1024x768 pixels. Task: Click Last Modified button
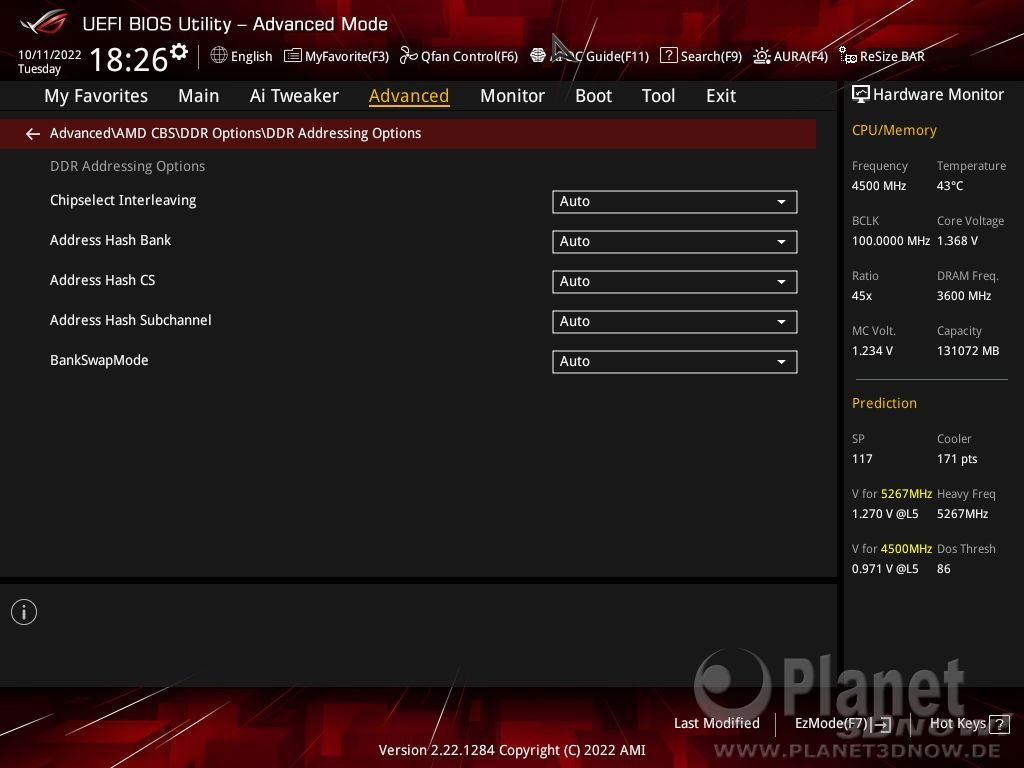coord(716,723)
